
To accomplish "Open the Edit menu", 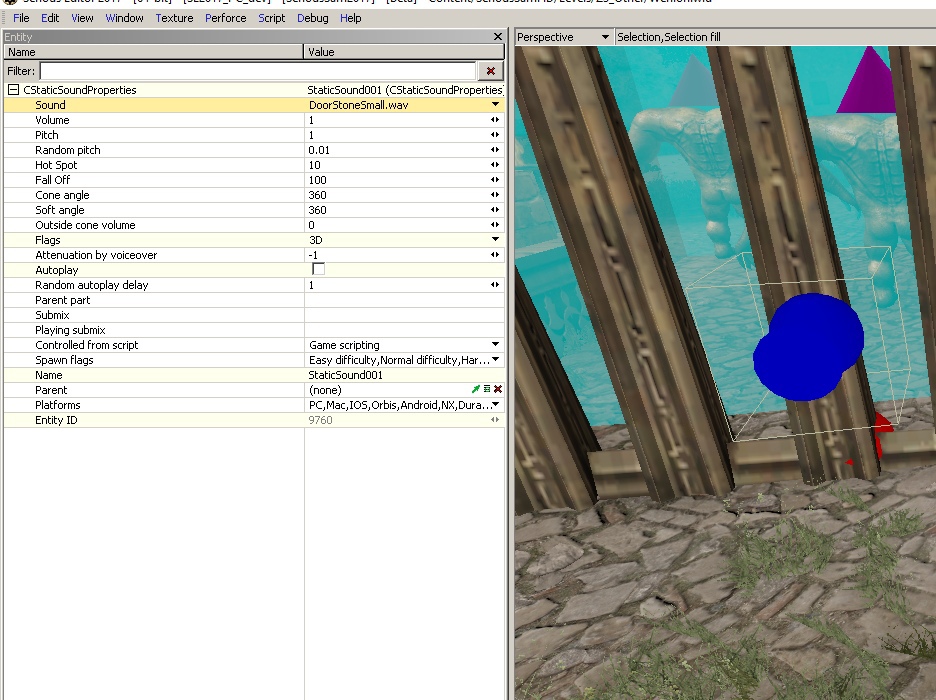I will pos(50,18).
